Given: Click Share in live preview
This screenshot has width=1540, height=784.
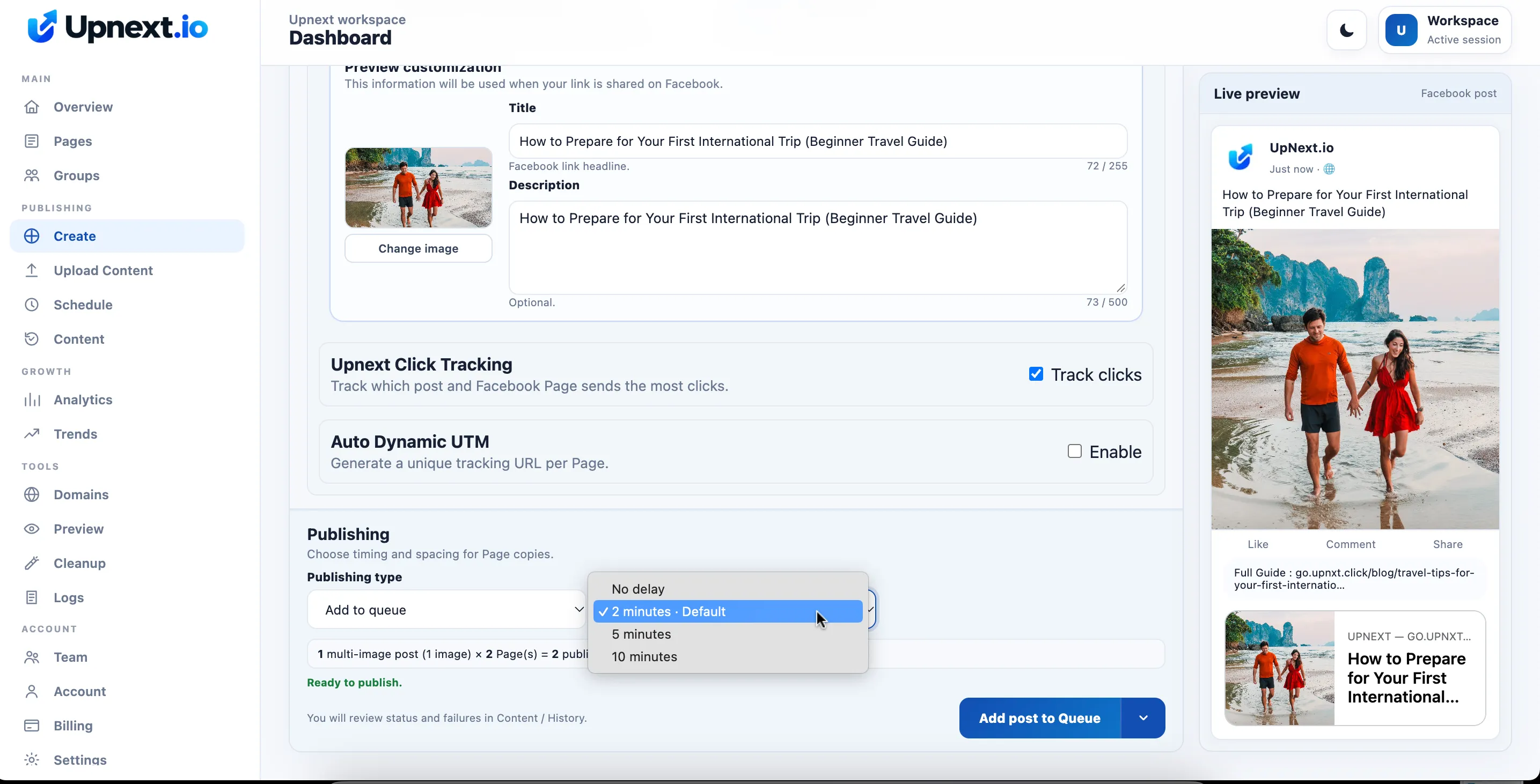Looking at the screenshot, I should (1447, 544).
